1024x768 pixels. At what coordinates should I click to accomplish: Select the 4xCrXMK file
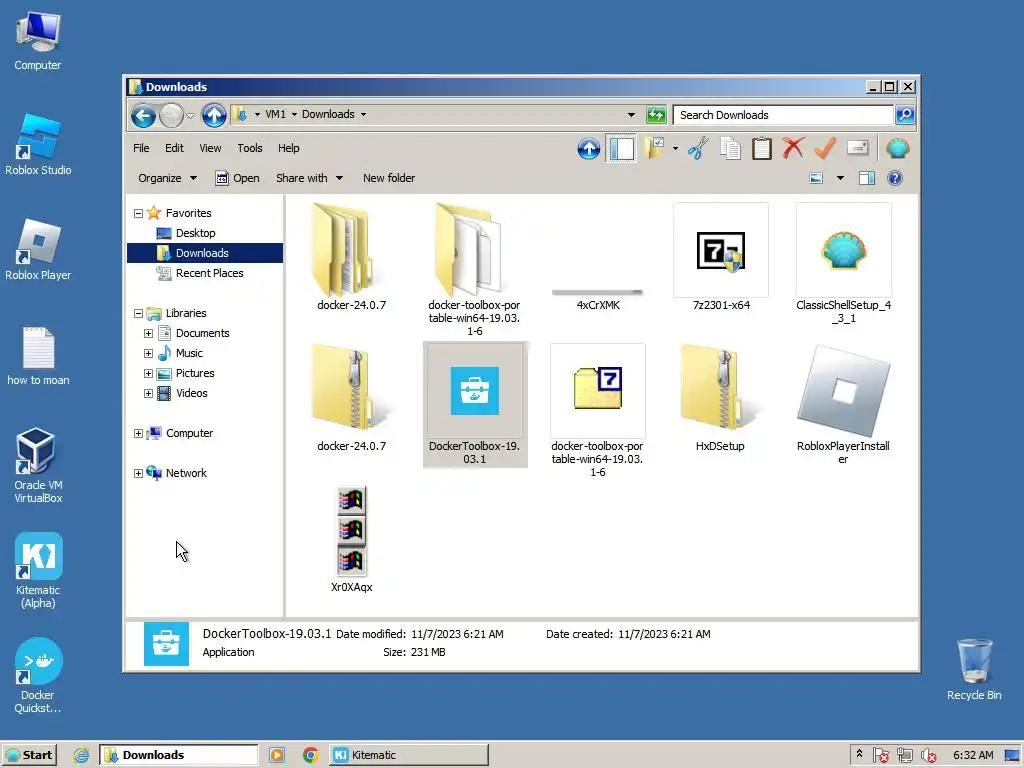598,298
